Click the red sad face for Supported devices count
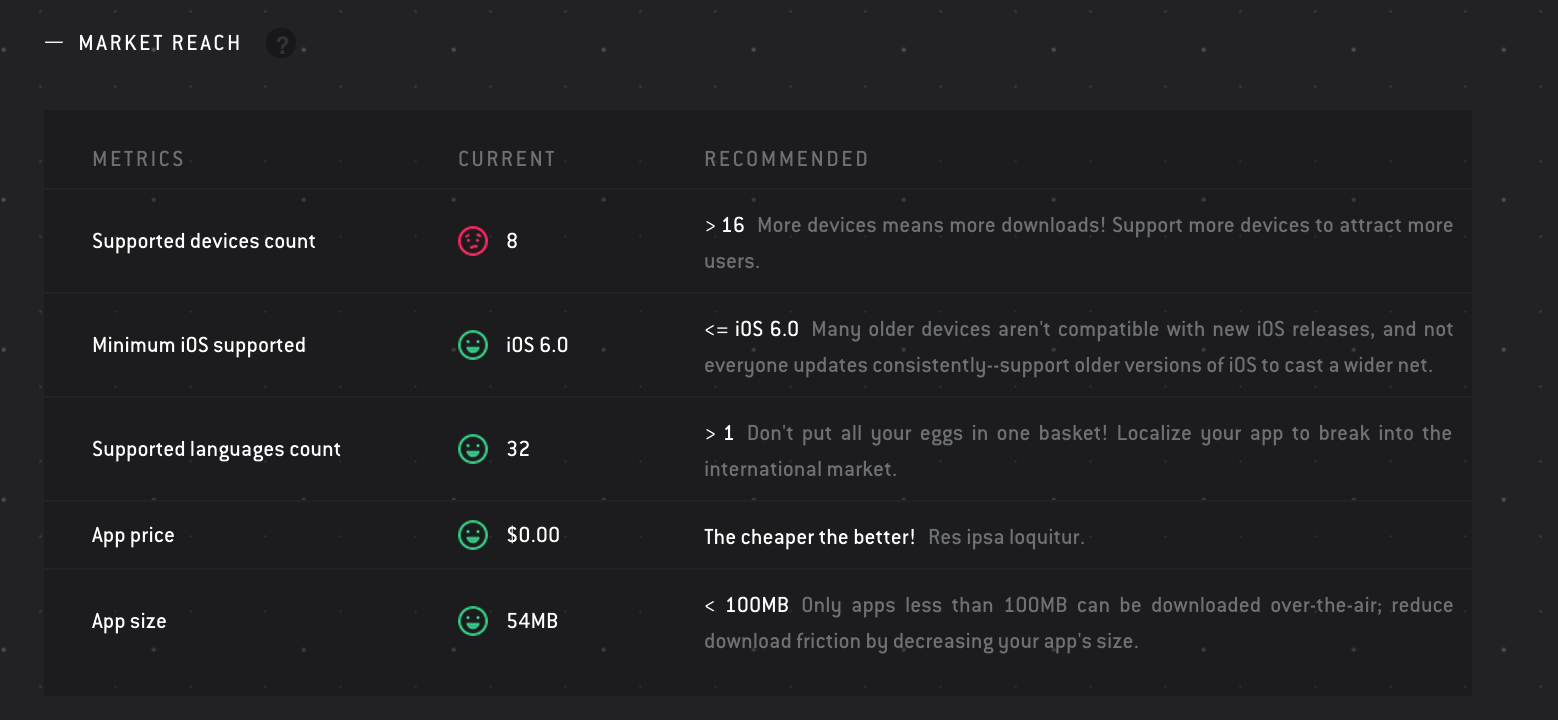 click(x=473, y=241)
